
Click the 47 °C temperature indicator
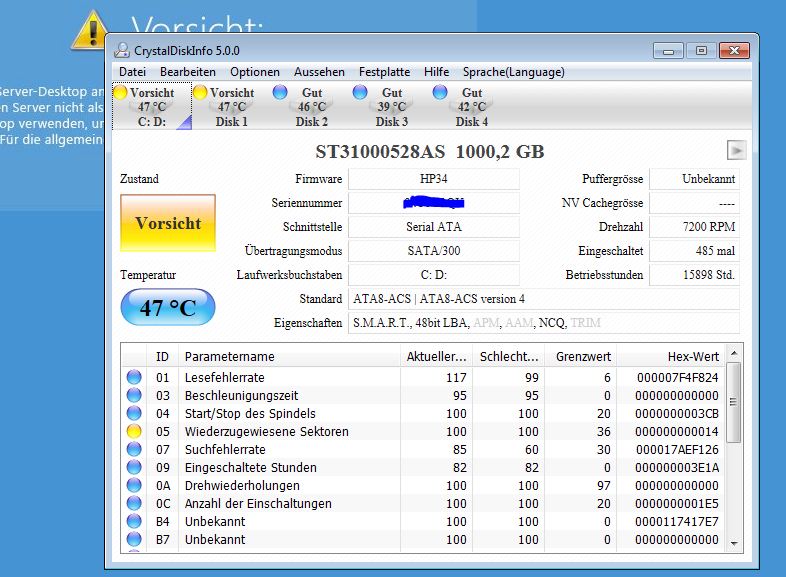pos(168,307)
